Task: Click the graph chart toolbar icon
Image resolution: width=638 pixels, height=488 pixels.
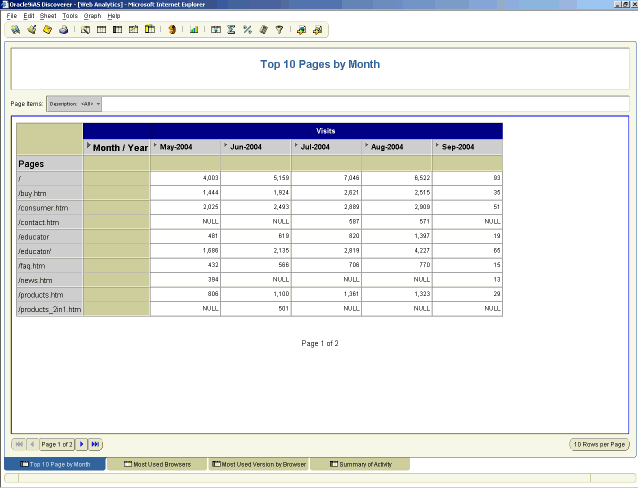Action: pos(194,30)
